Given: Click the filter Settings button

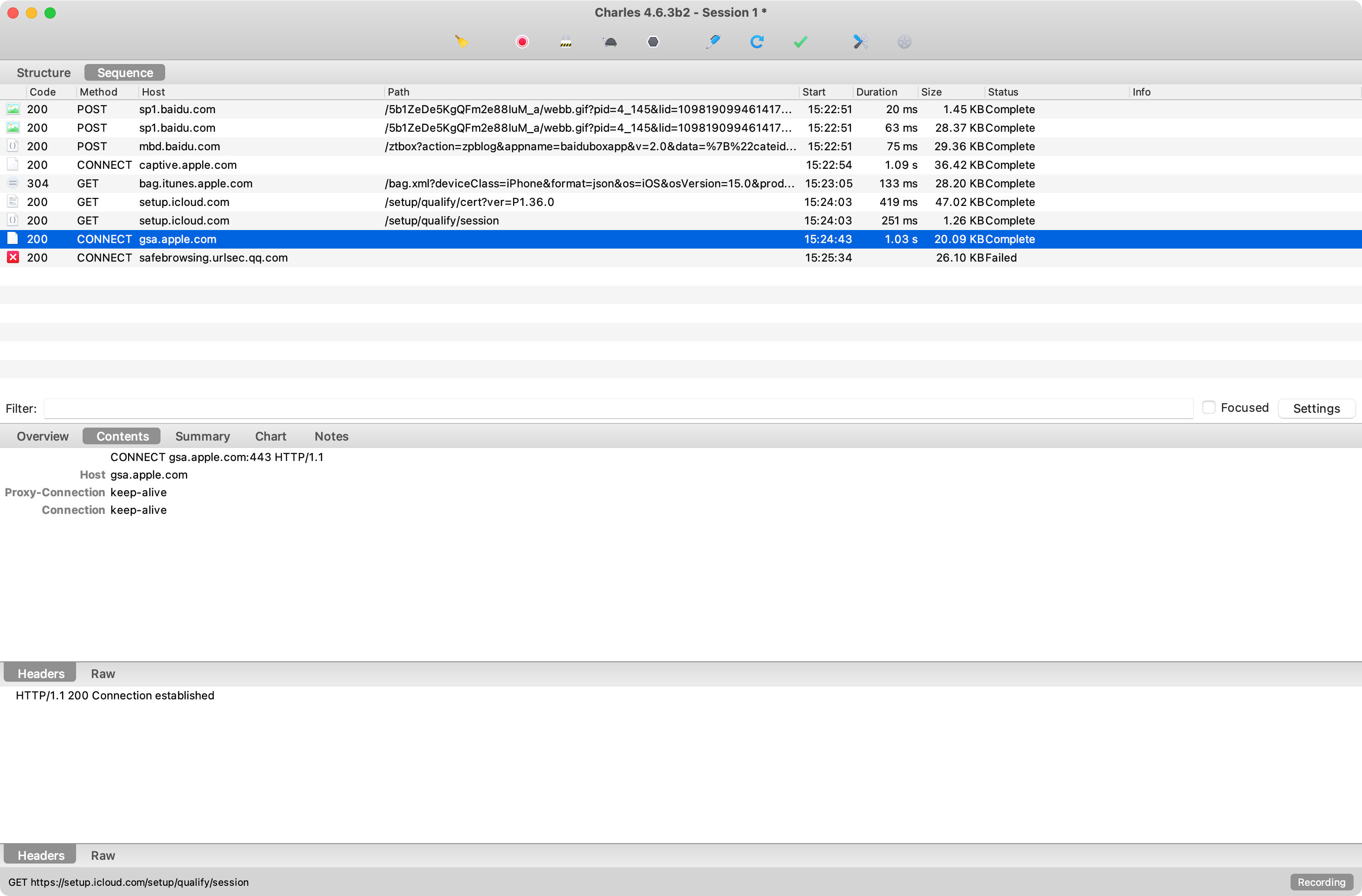Looking at the screenshot, I should (x=1316, y=408).
